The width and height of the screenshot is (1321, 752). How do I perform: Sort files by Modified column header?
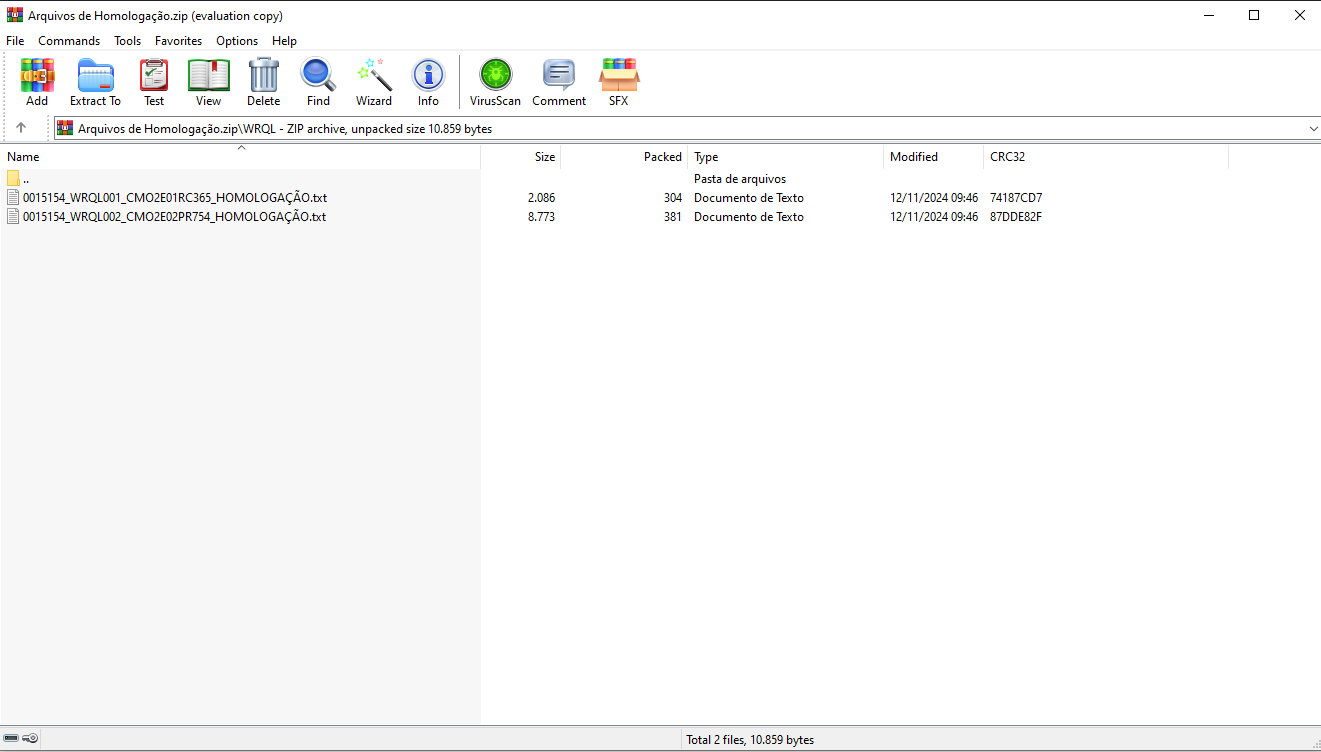pos(914,157)
